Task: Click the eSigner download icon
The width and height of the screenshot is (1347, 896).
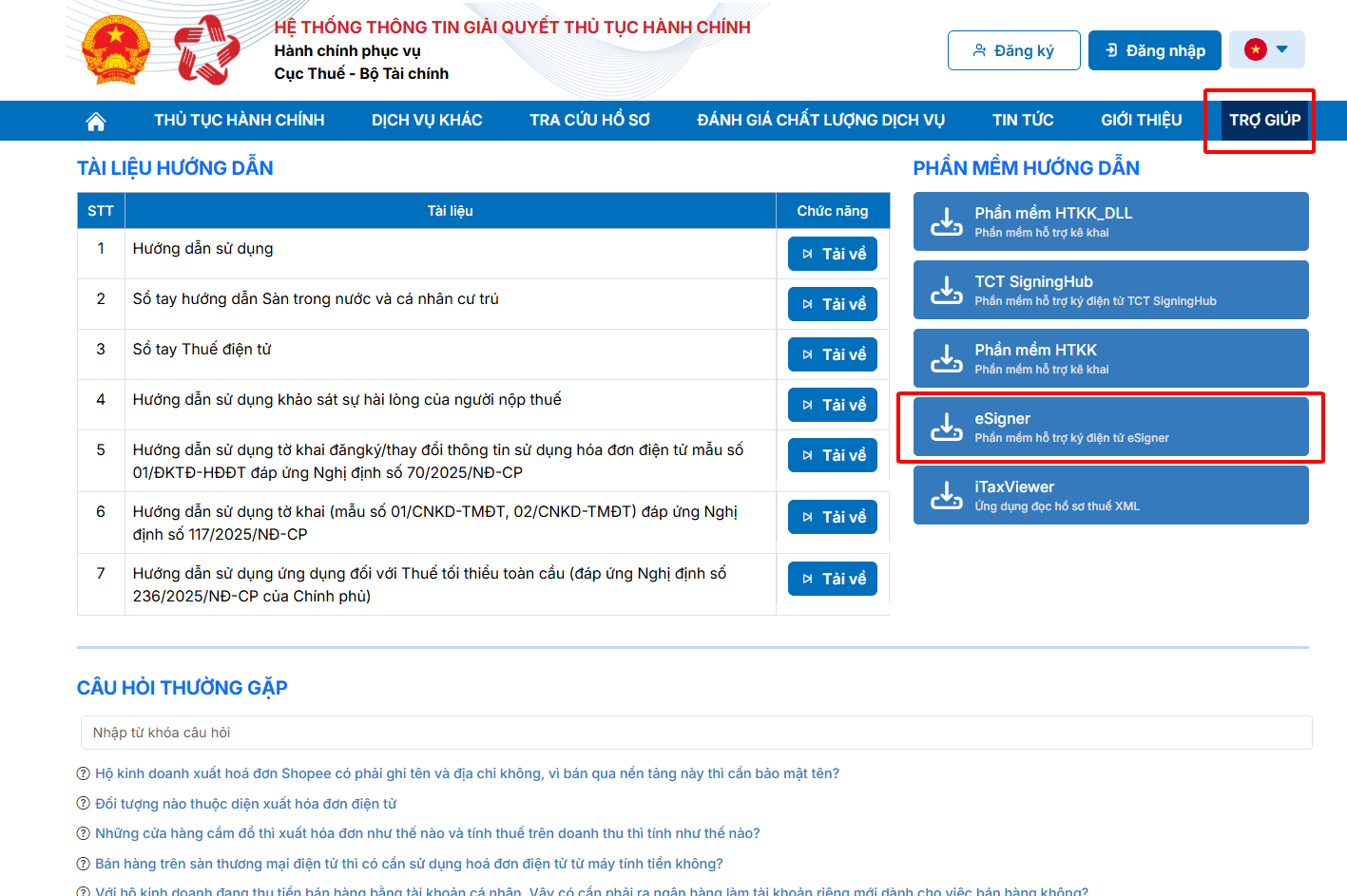Action: pyautogui.click(x=946, y=427)
